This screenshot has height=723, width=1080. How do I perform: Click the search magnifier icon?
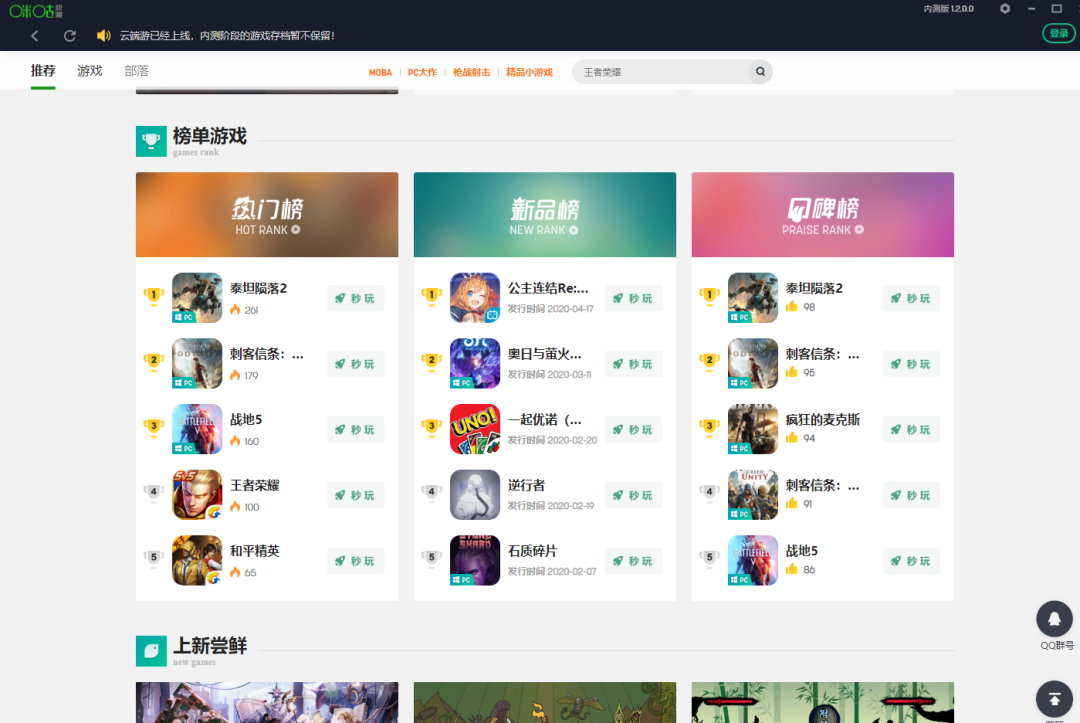[760, 72]
